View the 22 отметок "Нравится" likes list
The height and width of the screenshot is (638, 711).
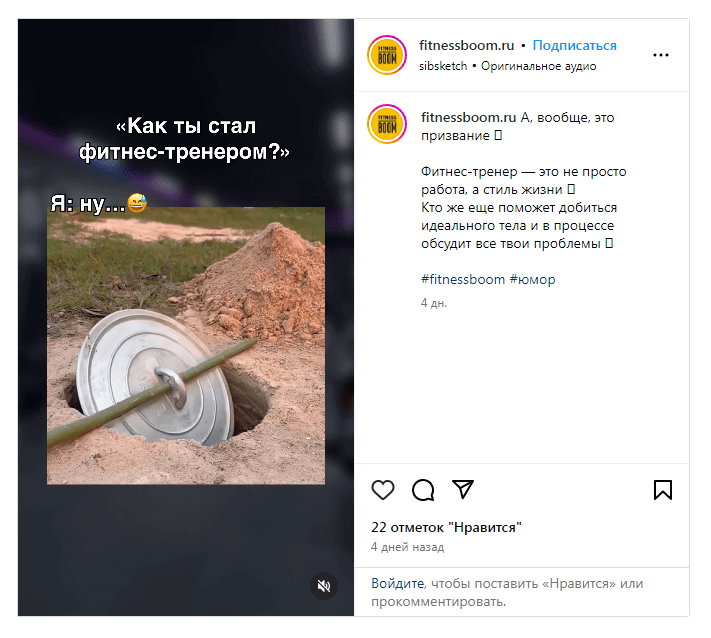point(446,527)
